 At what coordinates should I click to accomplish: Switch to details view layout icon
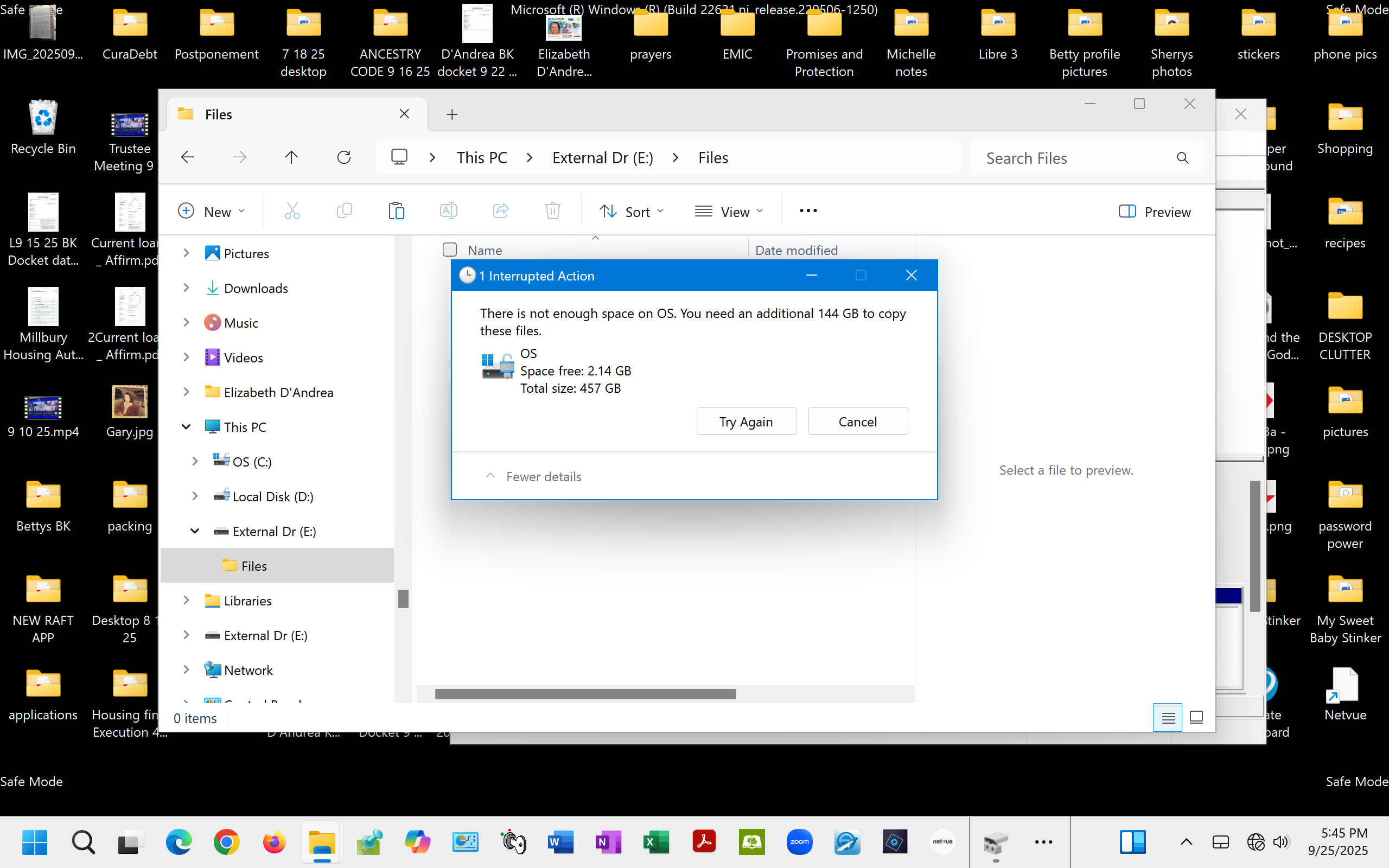[x=1168, y=717]
